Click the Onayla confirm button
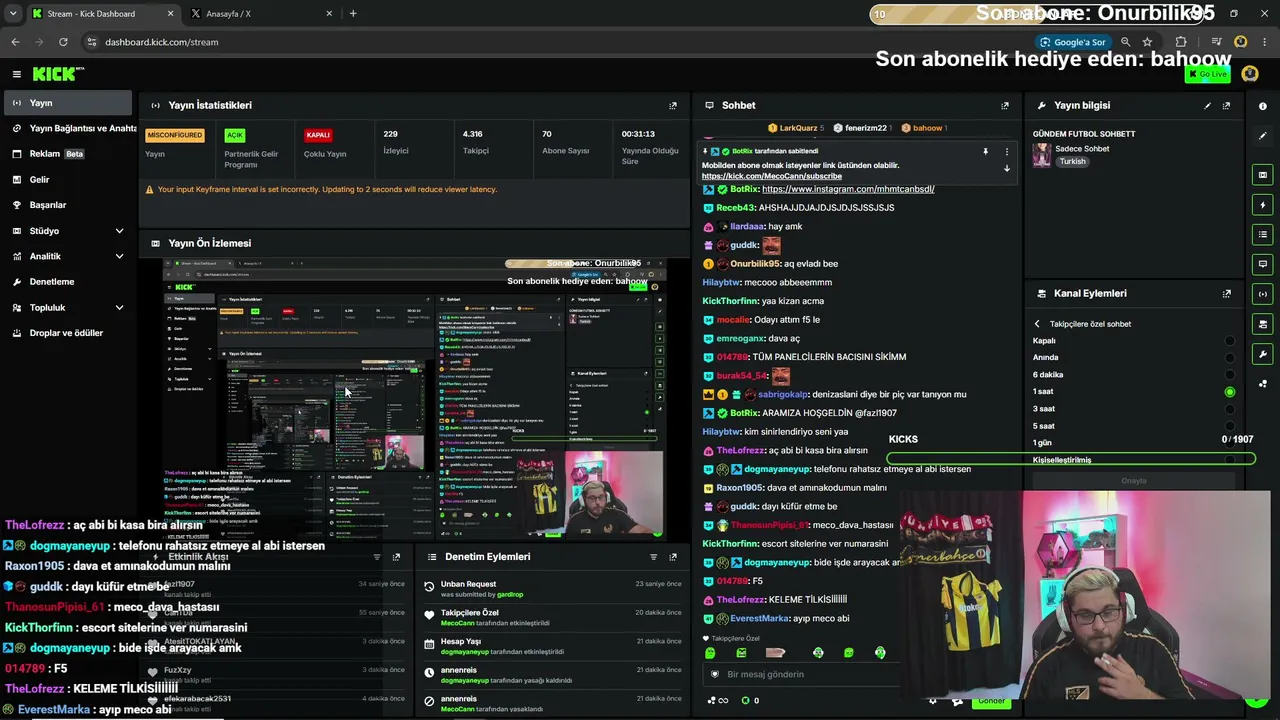The width and height of the screenshot is (1280, 720). pyautogui.click(x=1134, y=481)
